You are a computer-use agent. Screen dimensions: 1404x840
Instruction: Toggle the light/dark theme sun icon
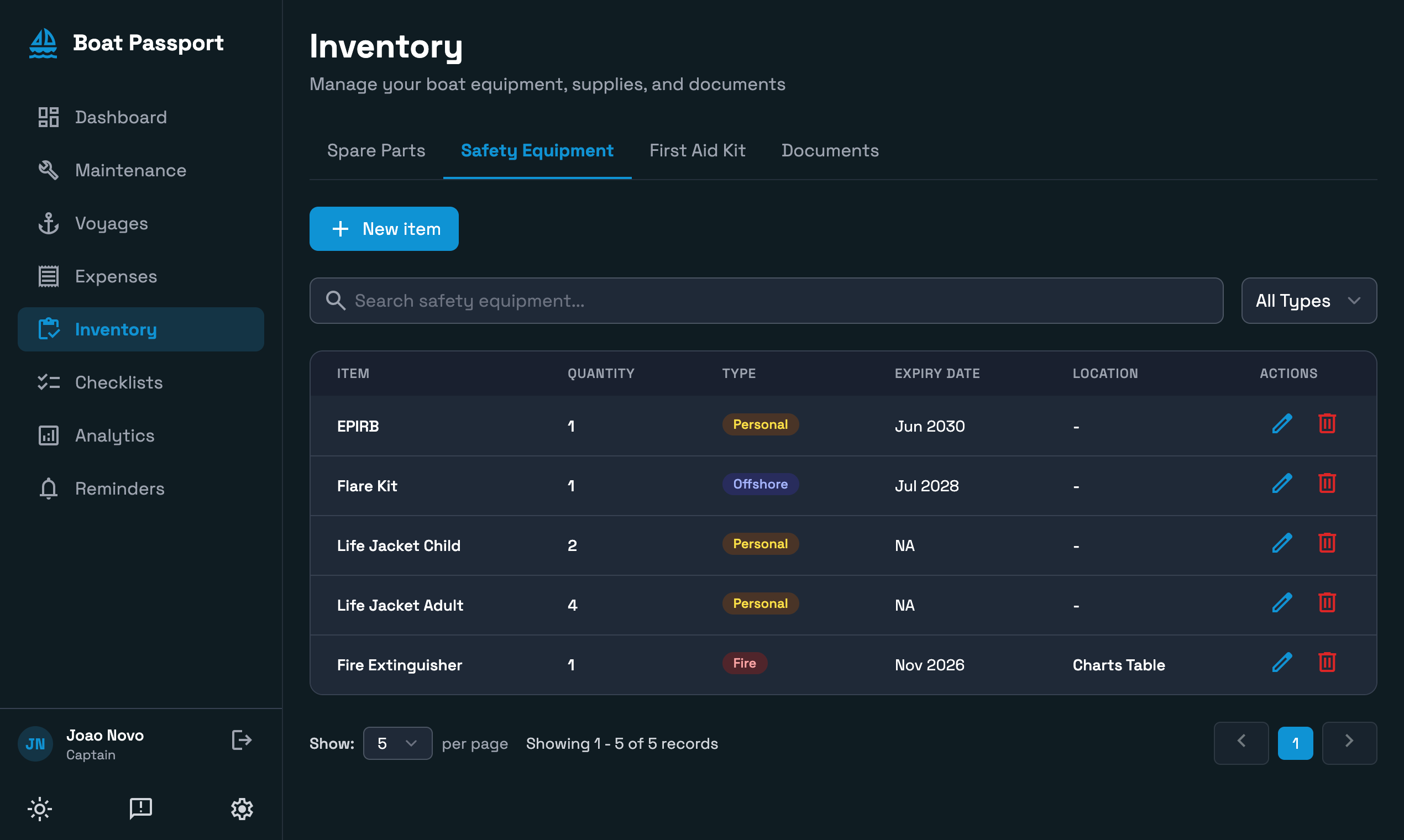coord(40,809)
